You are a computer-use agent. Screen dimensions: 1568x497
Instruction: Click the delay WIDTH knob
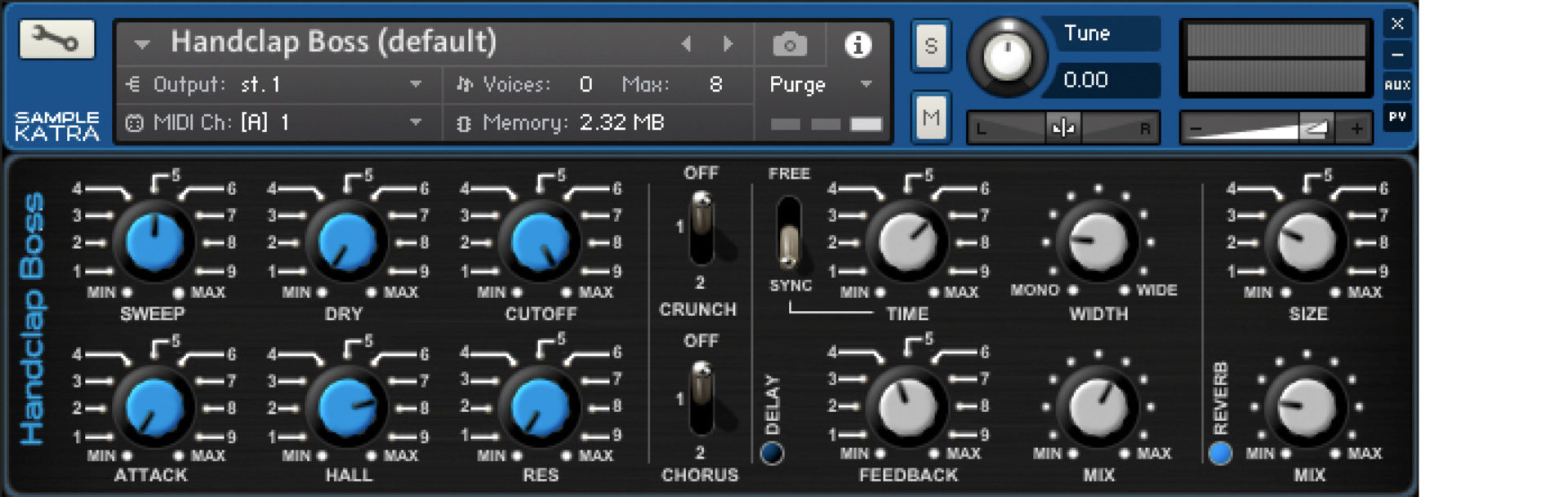[x=1097, y=242]
